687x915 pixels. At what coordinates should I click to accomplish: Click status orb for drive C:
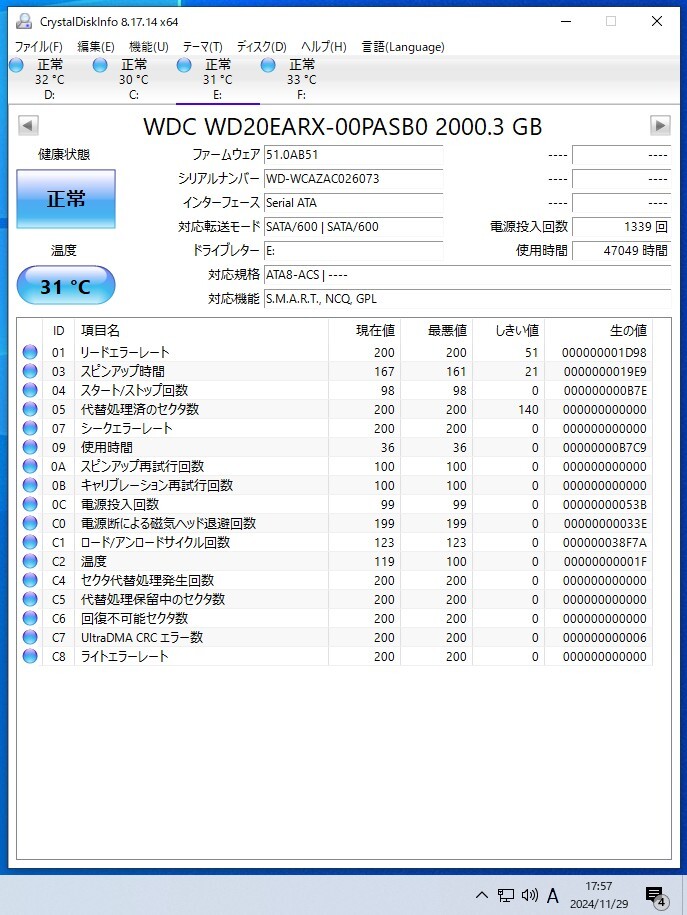(100, 65)
